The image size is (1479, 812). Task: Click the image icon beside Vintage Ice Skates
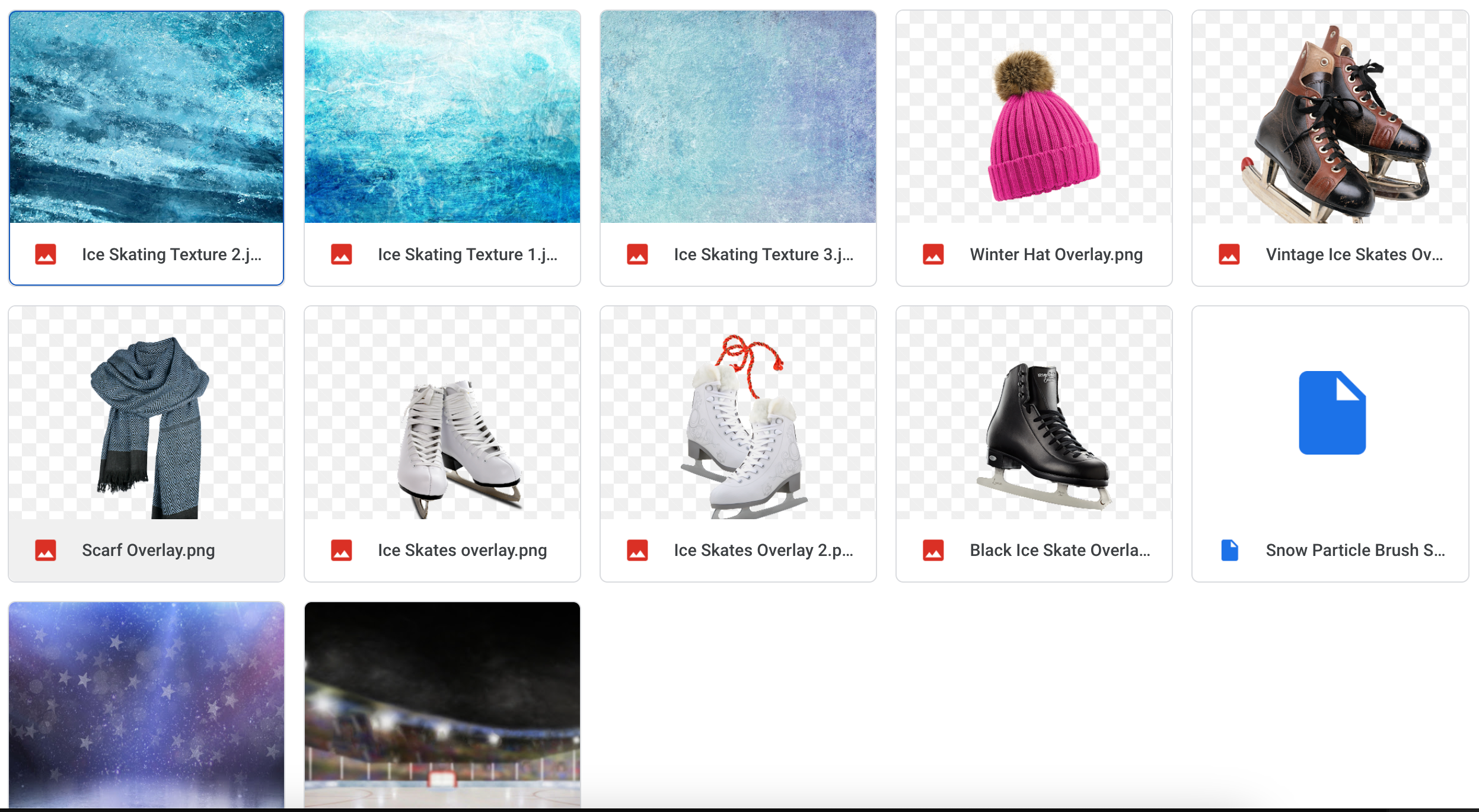point(1229,254)
